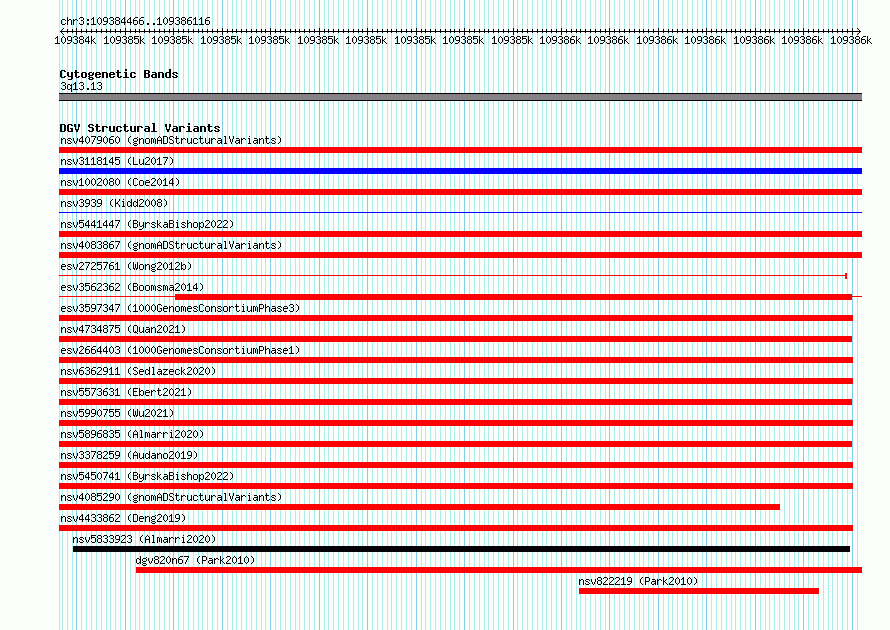The width and height of the screenshot is (890, 630).
Task: Select the red nsv1002080 Coe2014 bar
Action: (460, 192)
